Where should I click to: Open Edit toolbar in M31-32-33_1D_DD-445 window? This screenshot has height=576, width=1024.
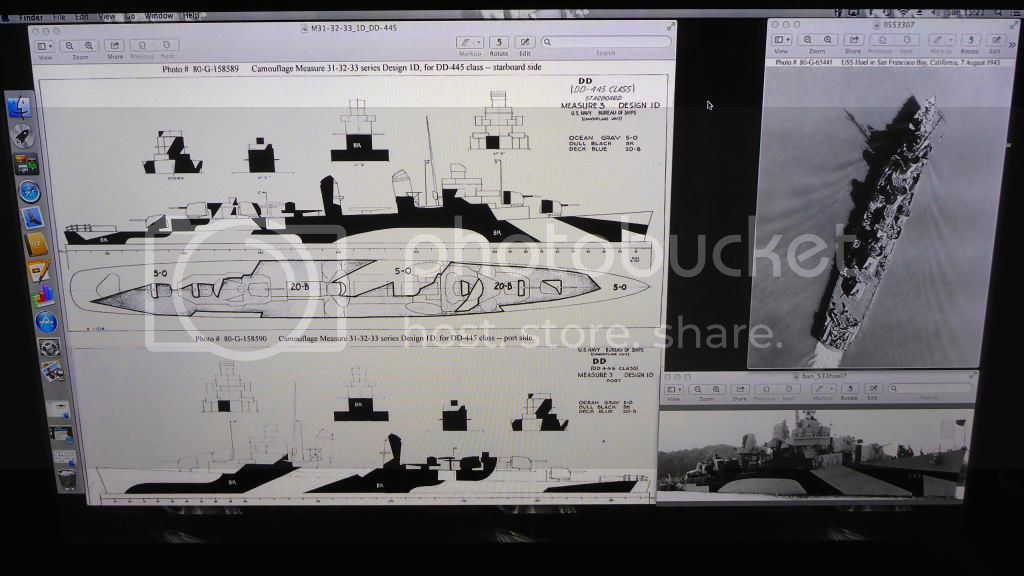pyautogui.click(x=525, y=42)
